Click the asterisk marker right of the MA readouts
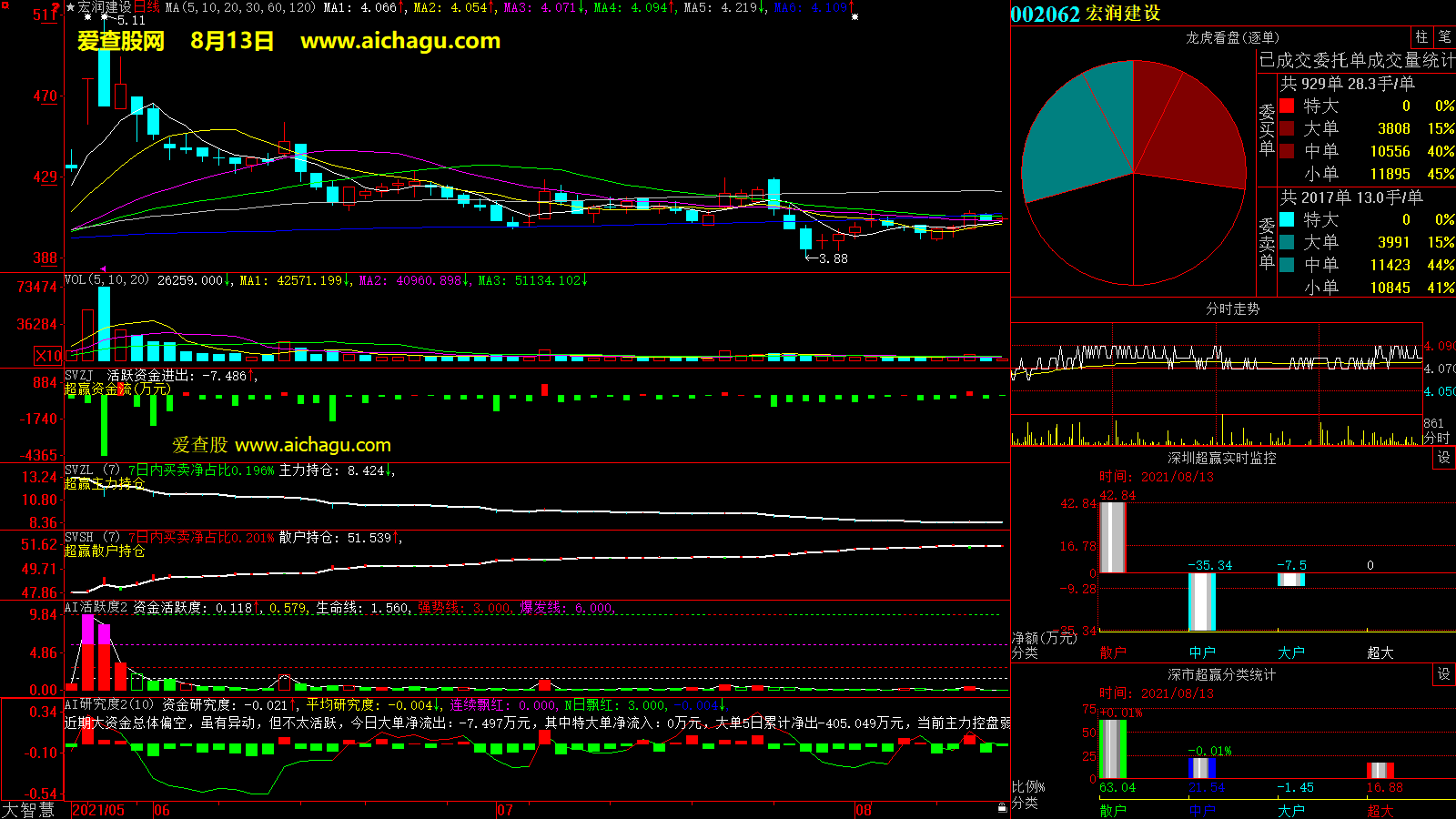 [x=854, y=17]
